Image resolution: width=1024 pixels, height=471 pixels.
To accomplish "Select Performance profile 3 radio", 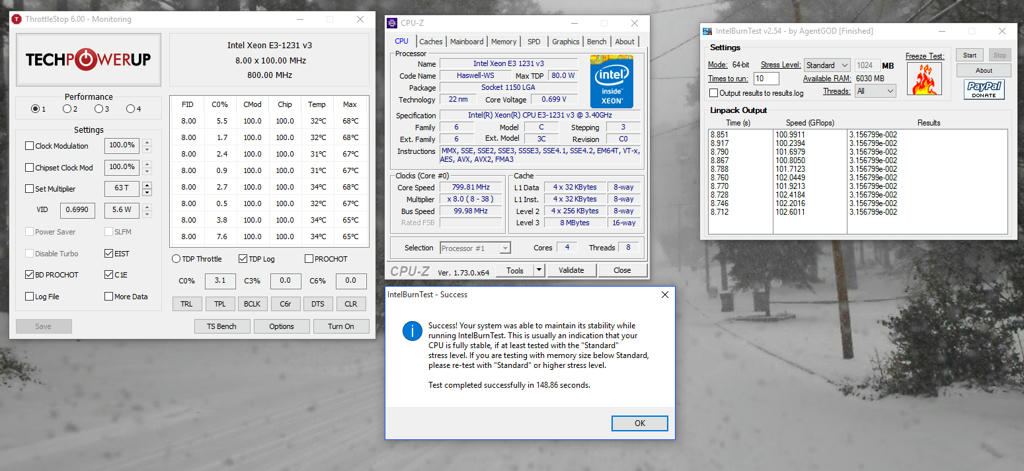I will [101, 109].
